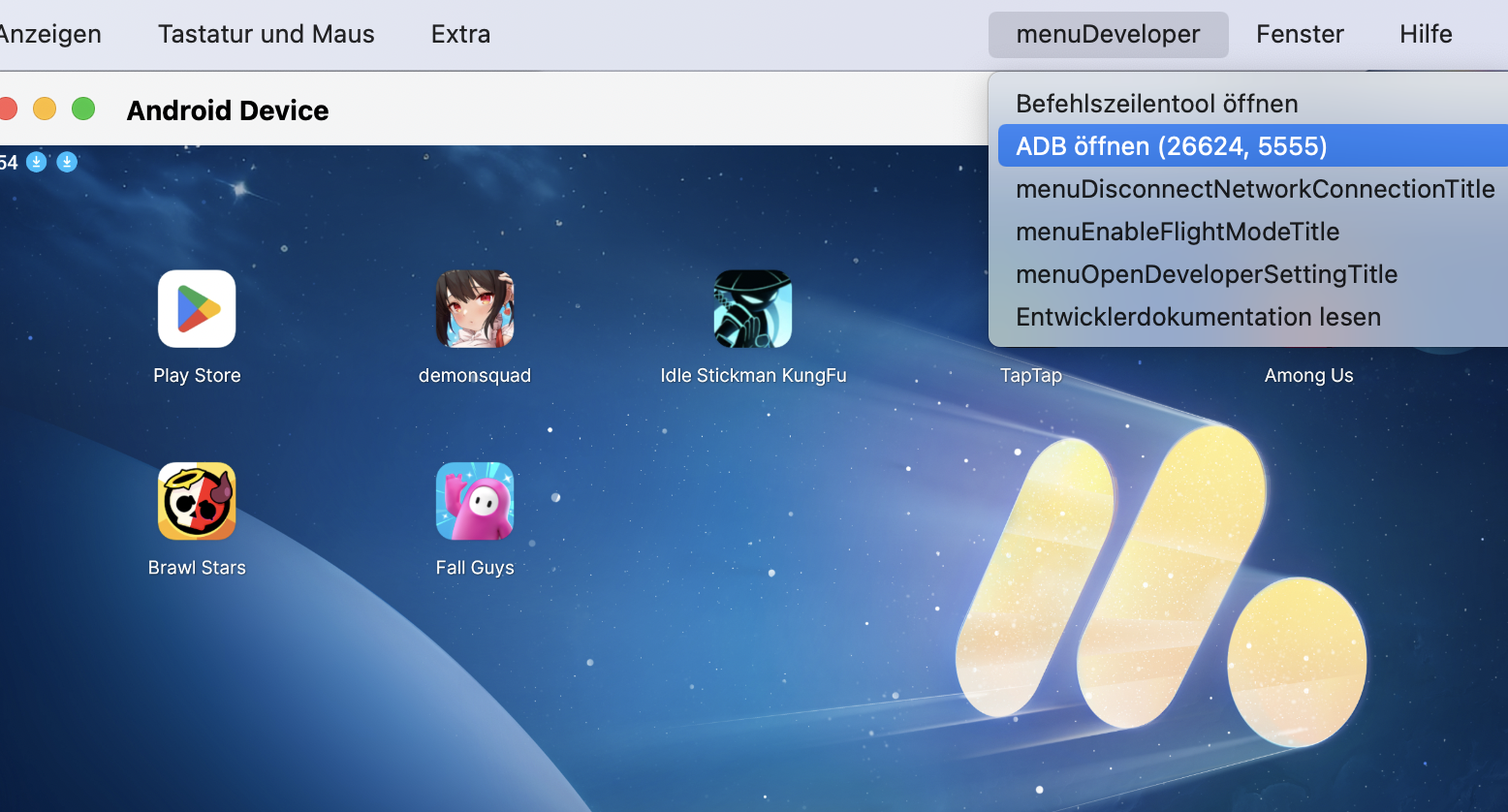1508x812 pixels.
Task: Open Idle Stickman KungFu app icon
Action: (x=752, y=309)
